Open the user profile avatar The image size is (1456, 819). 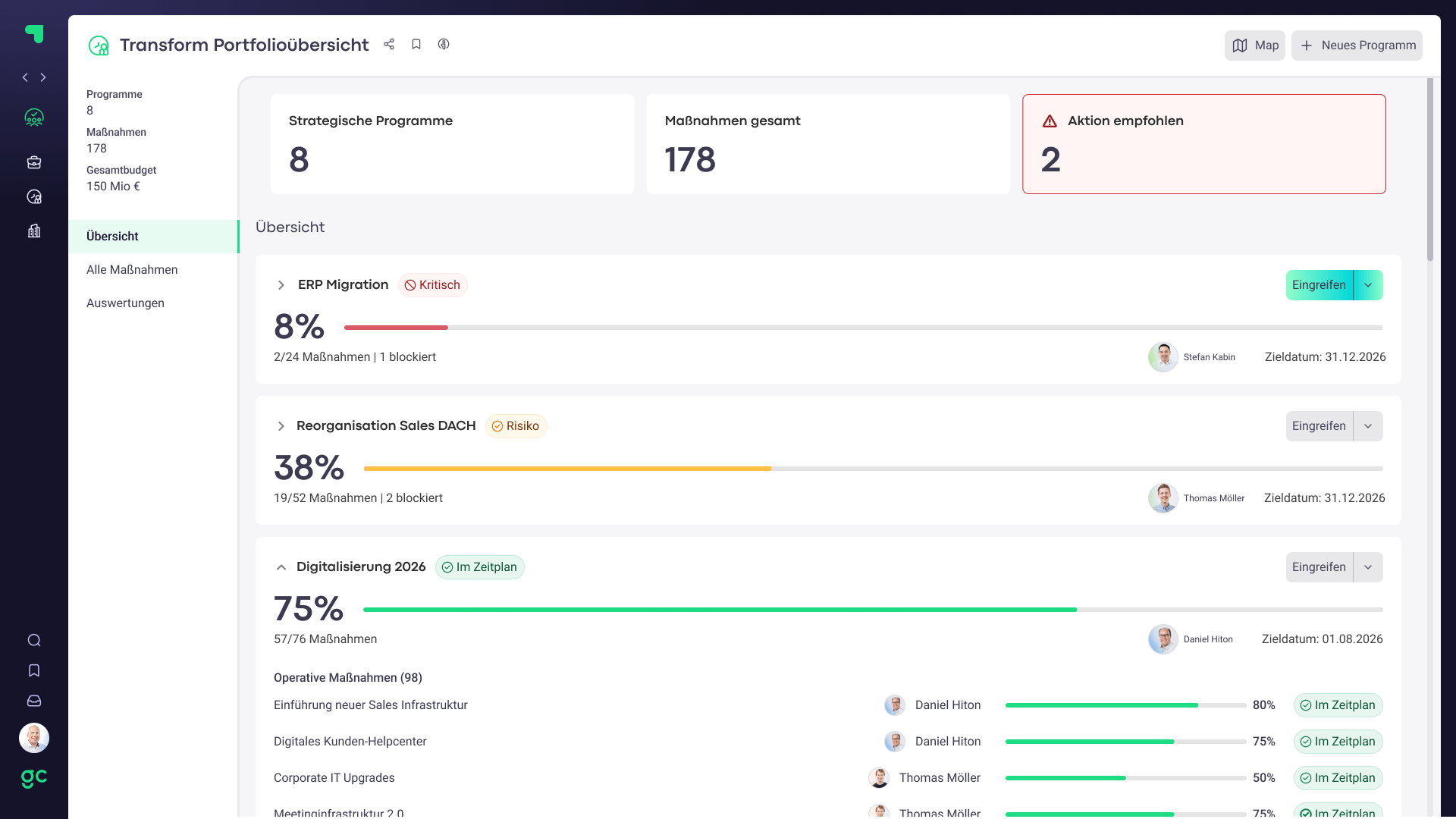(x=34, y=738)
